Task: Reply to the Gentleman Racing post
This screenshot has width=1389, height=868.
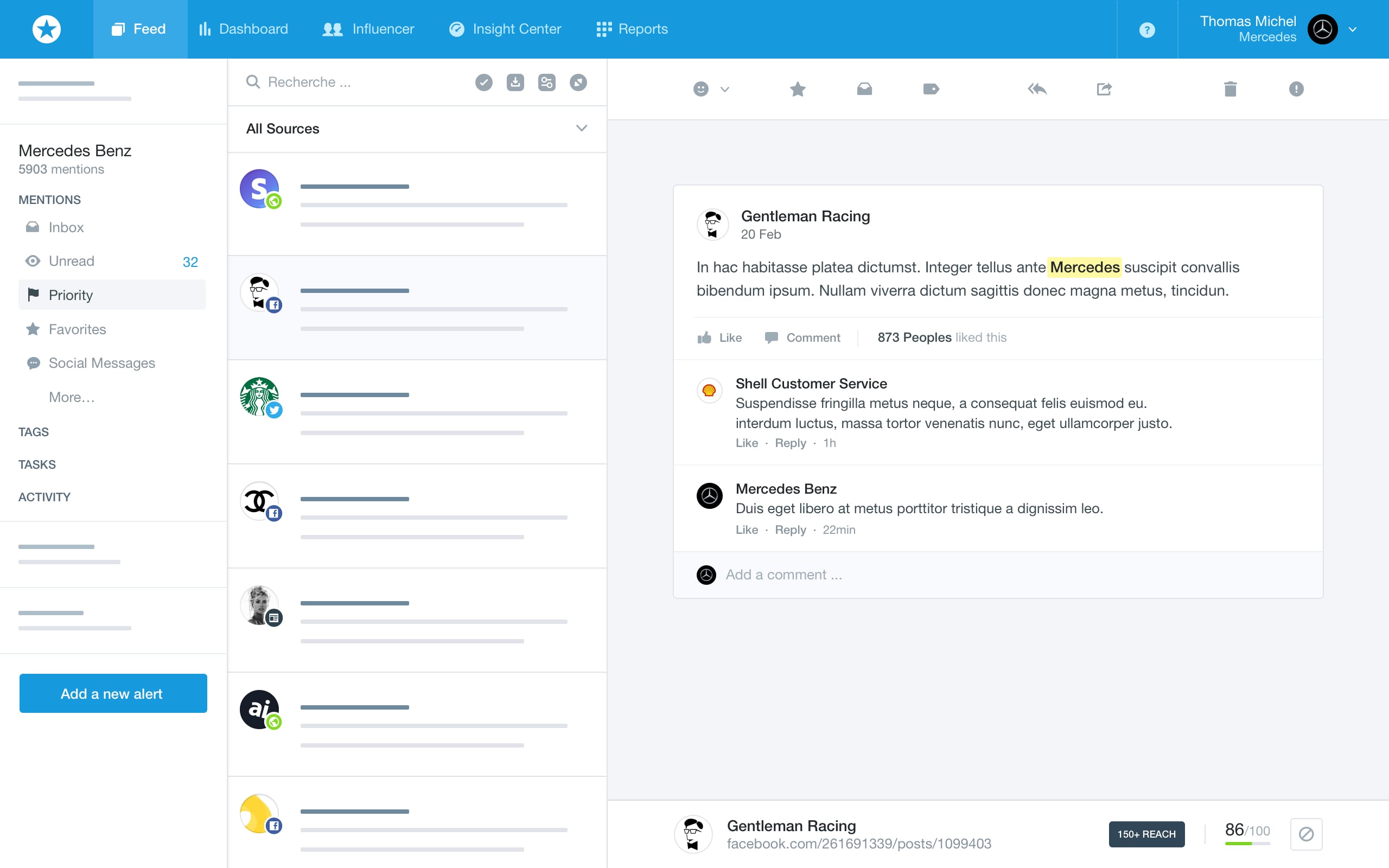Action: click(x=1038, y=89)
